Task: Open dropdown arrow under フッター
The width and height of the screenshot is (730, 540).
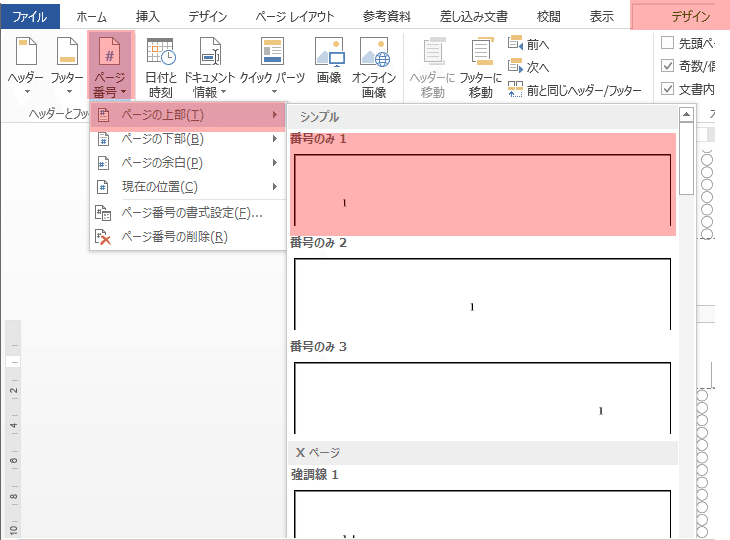Action: point(69,92)
